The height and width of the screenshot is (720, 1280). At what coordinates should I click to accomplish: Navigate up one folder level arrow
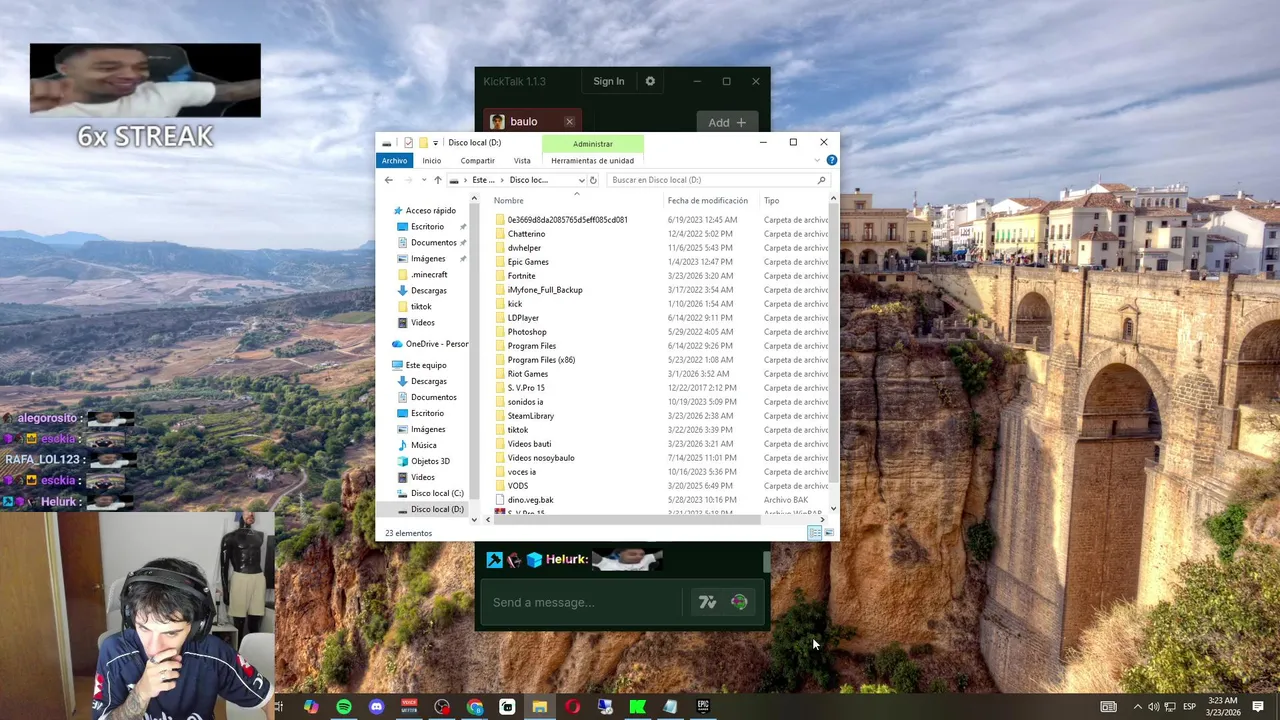(x=437, y=180)
